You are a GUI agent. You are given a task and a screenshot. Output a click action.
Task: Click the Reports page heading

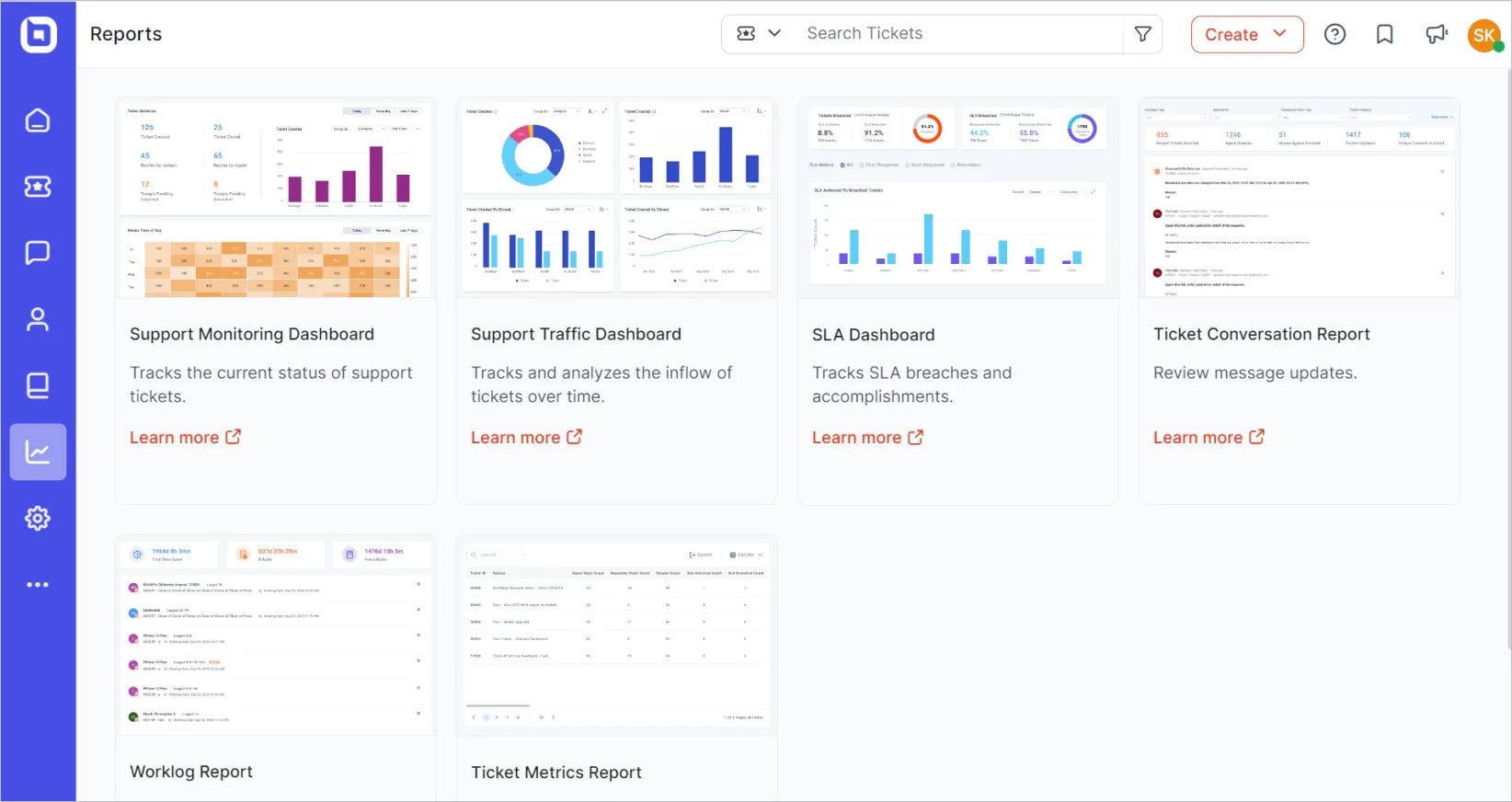[126, 34]
